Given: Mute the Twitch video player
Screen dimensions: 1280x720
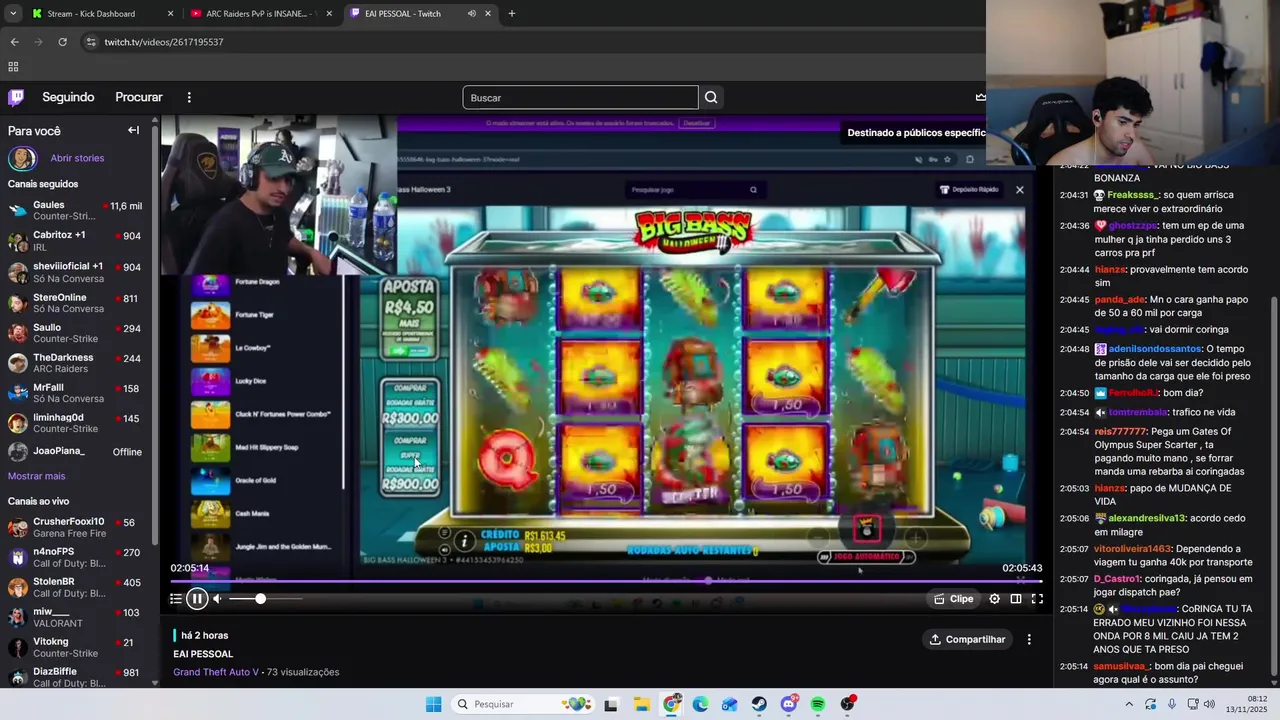Looking at the screenshot, I should [217, 599].
